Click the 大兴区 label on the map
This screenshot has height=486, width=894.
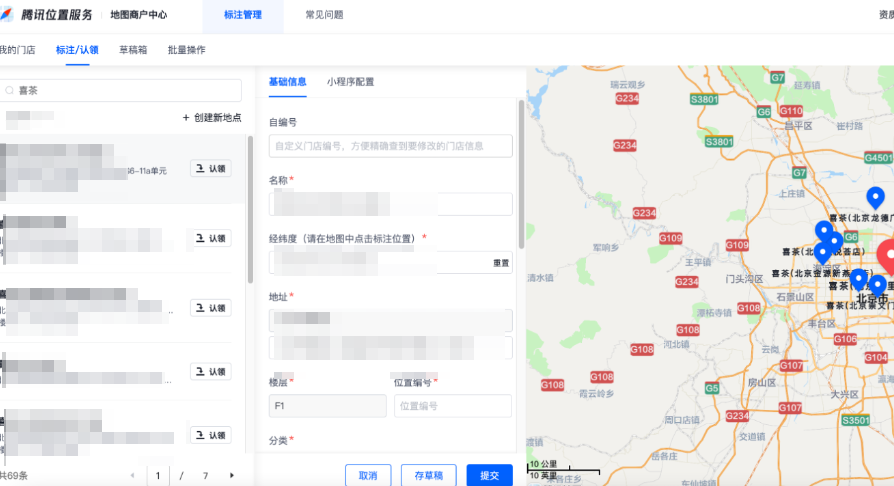coord(844,394)
